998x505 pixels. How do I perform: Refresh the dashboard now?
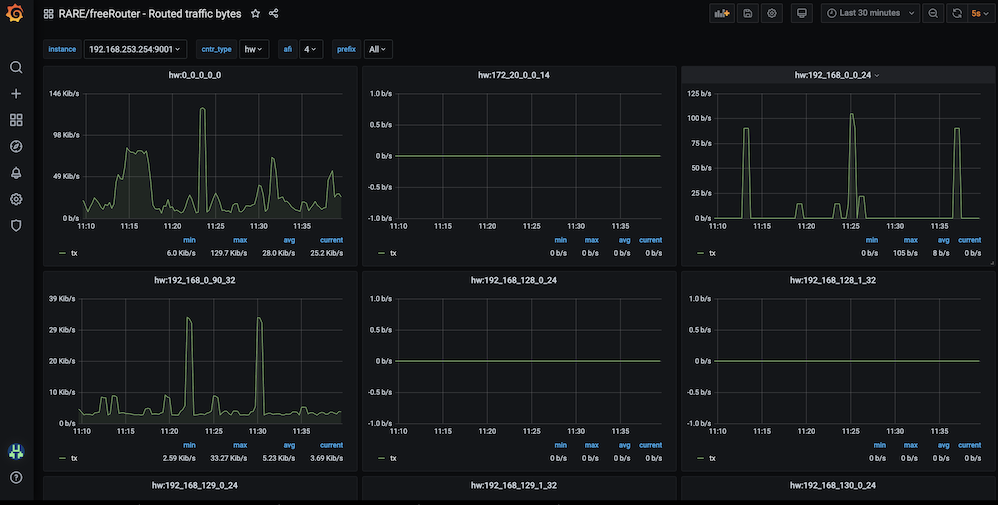click(x=957, y=13)
